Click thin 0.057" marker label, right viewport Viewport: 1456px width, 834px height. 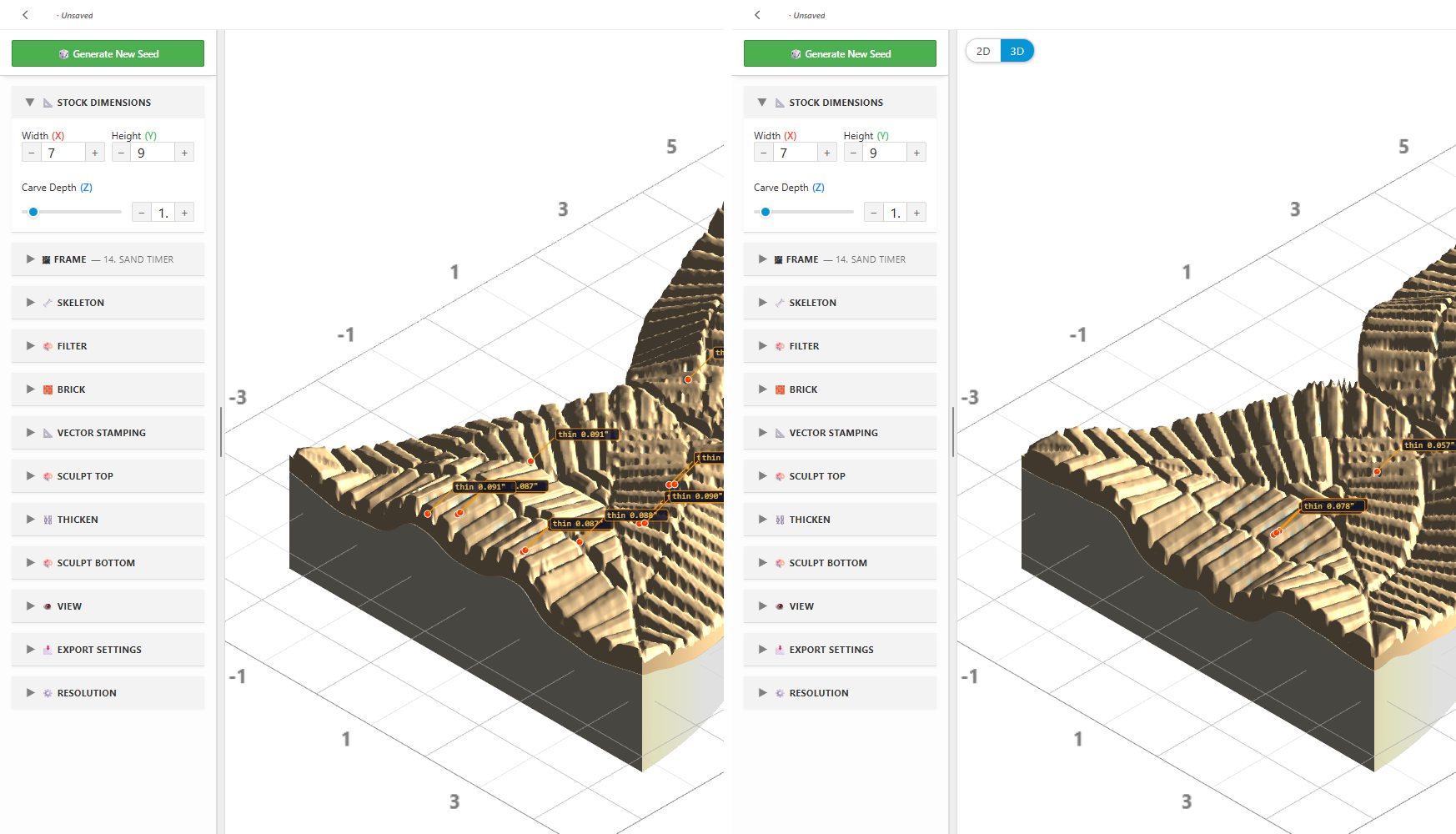click(x=1428, y=445)
